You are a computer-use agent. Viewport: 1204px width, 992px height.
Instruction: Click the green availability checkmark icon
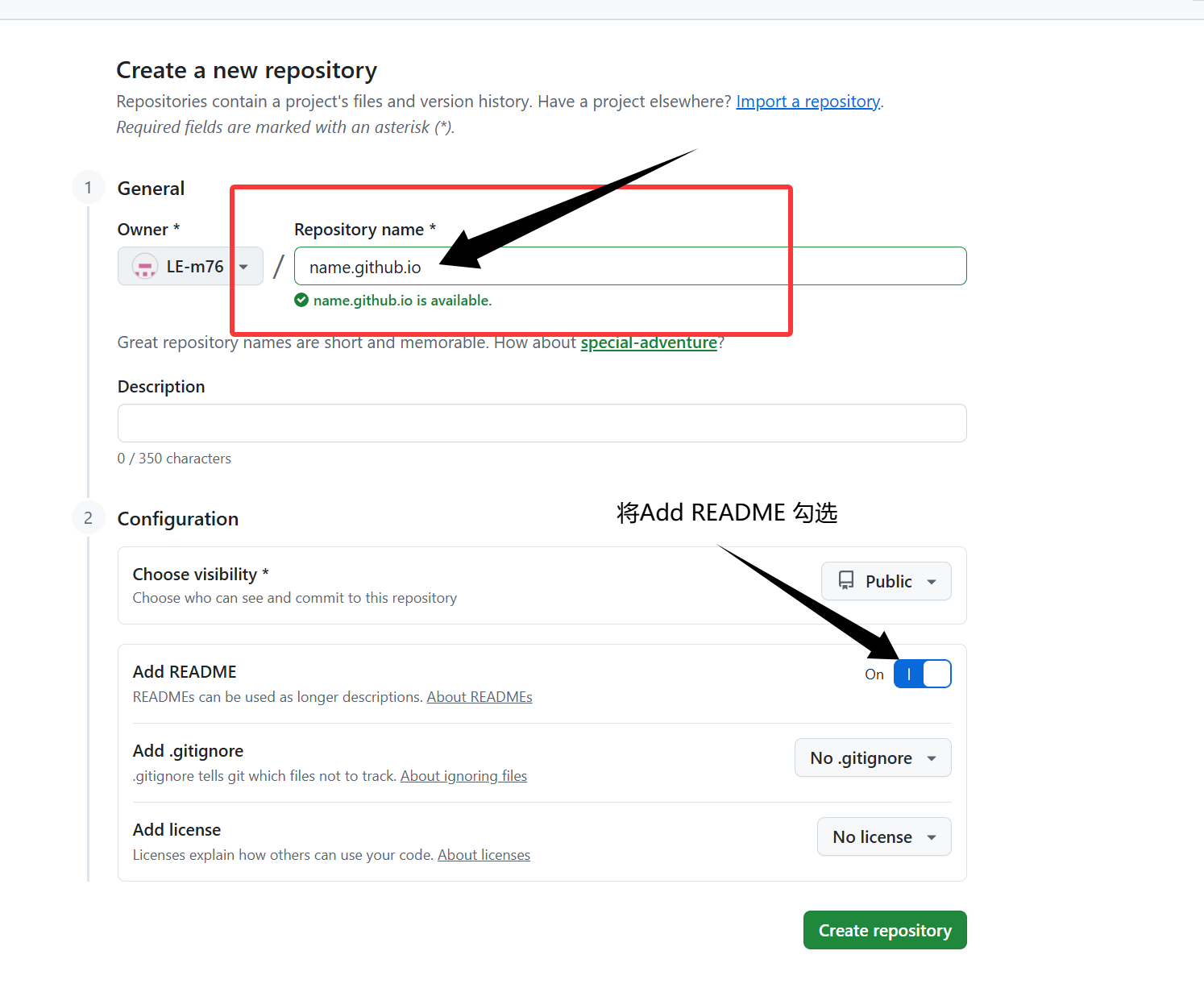pos(301,301)
